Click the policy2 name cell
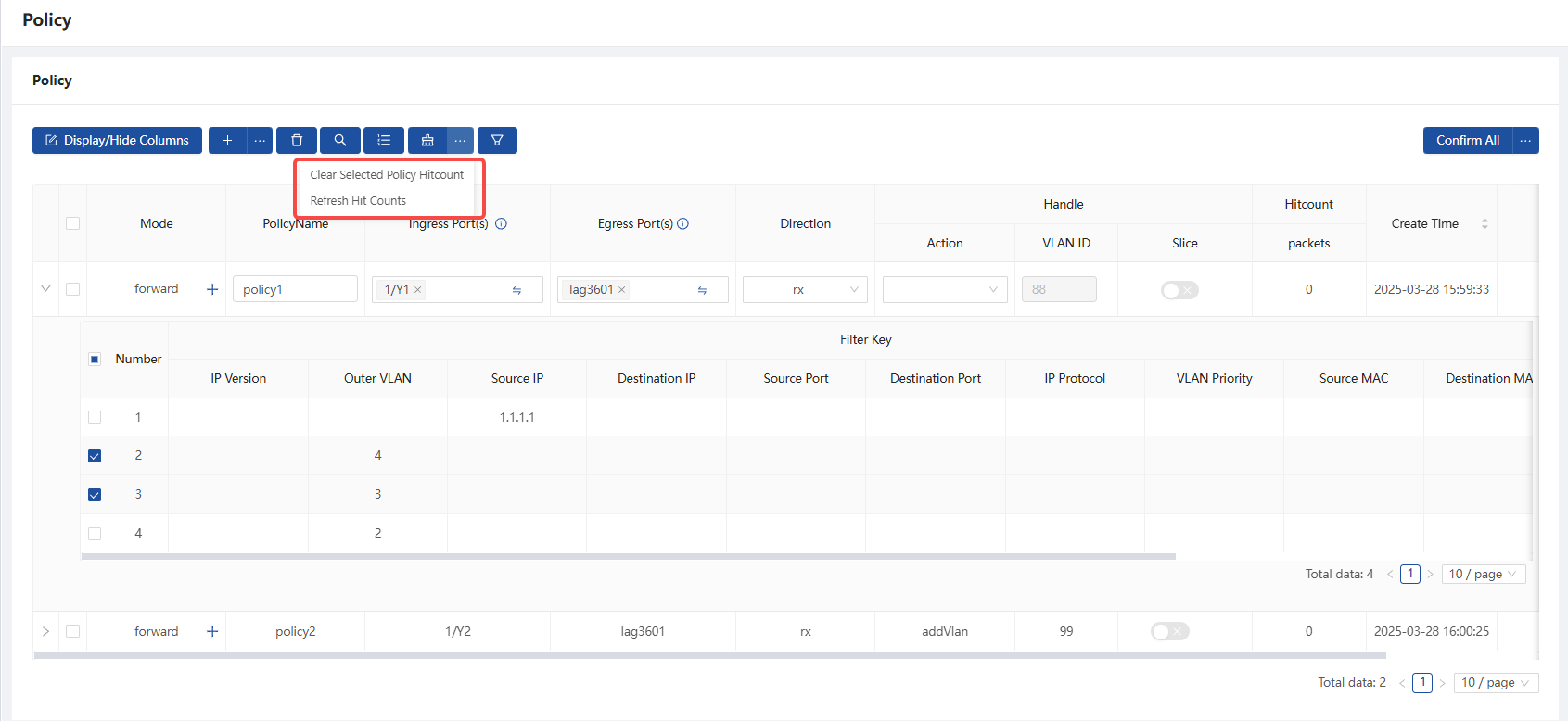This screenshot has width=1568, height=721. click(x=296, y=631)
